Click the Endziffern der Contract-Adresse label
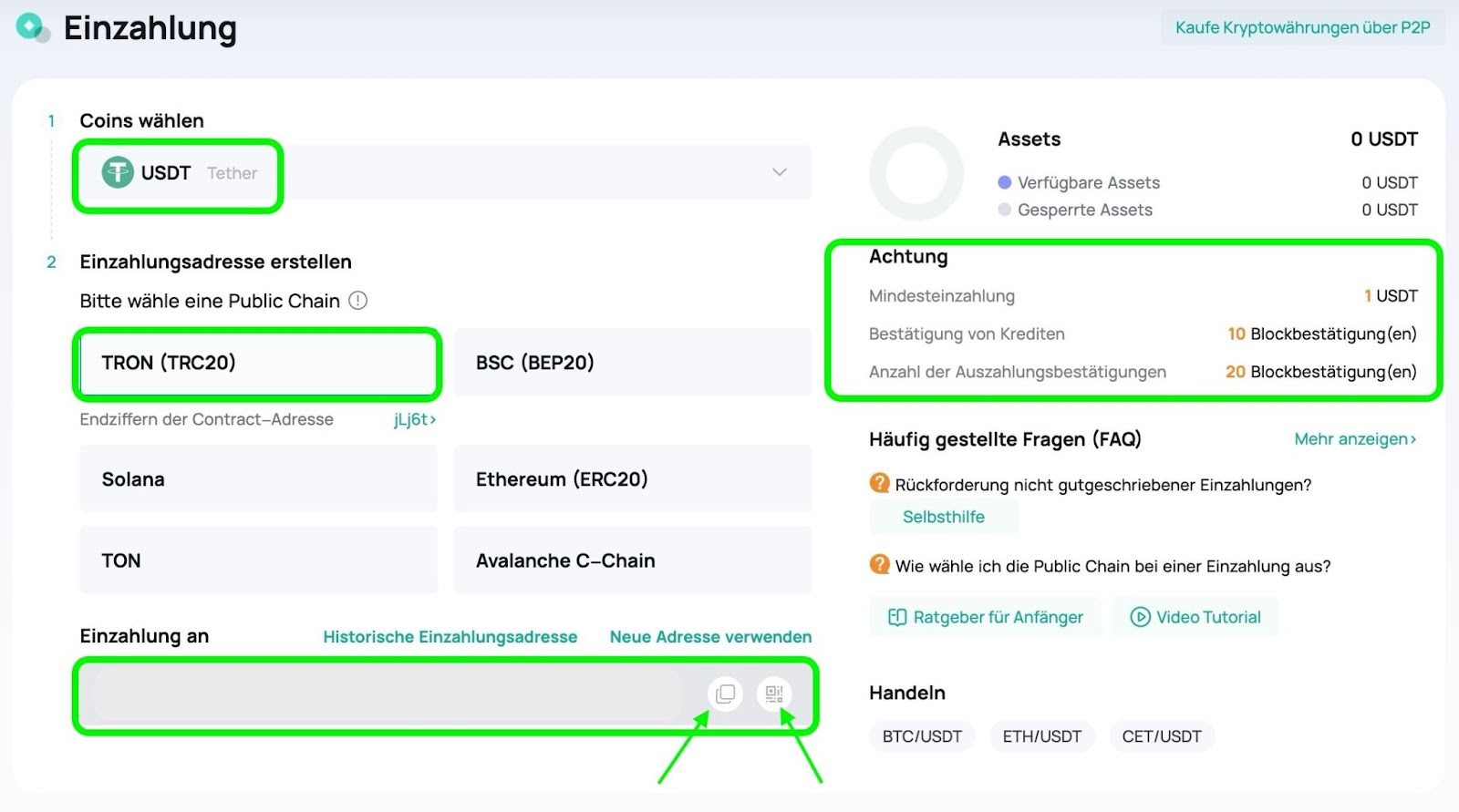 click(207, 419)
